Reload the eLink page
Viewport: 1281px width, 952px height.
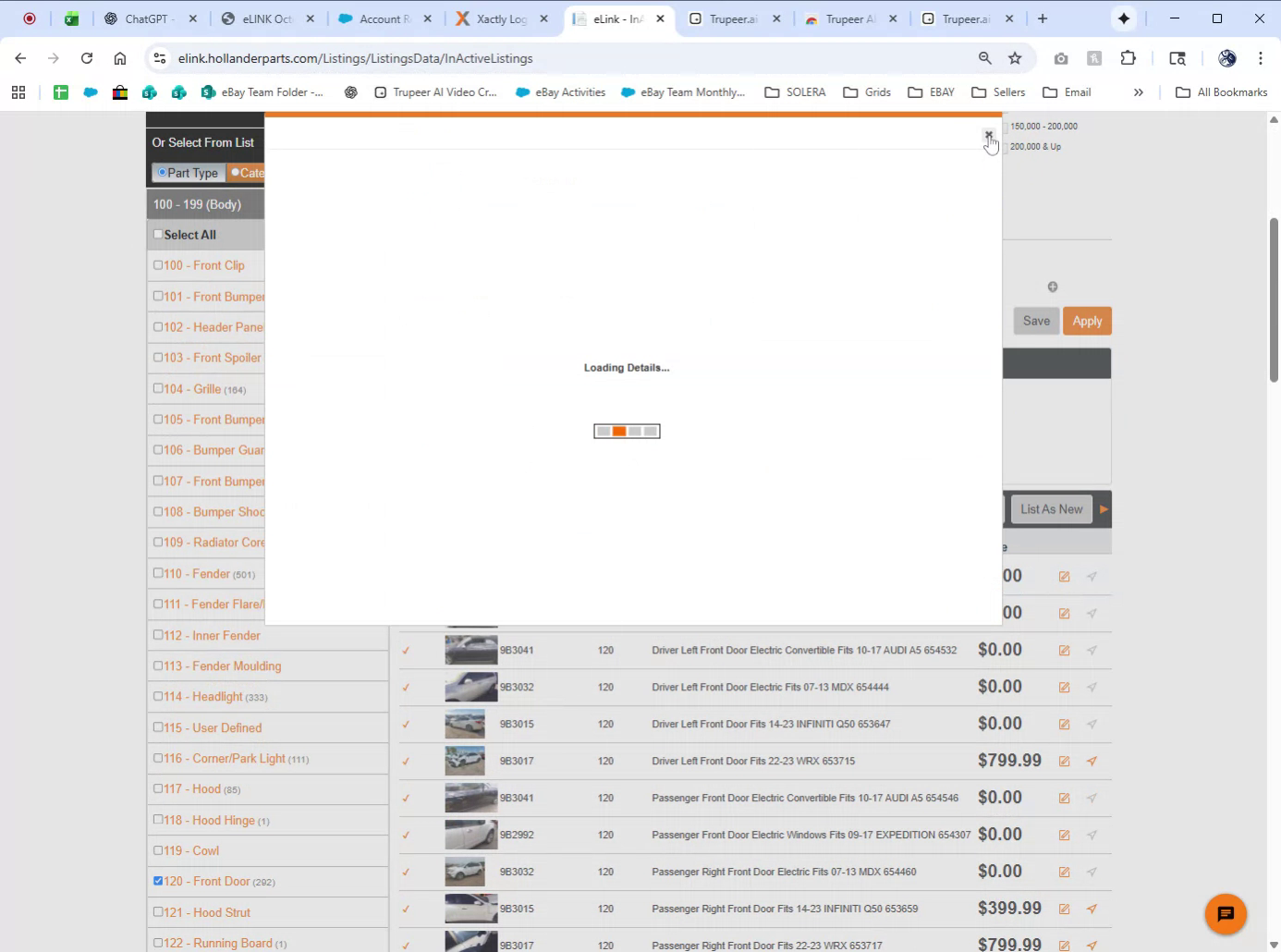(x=87, y=58)
